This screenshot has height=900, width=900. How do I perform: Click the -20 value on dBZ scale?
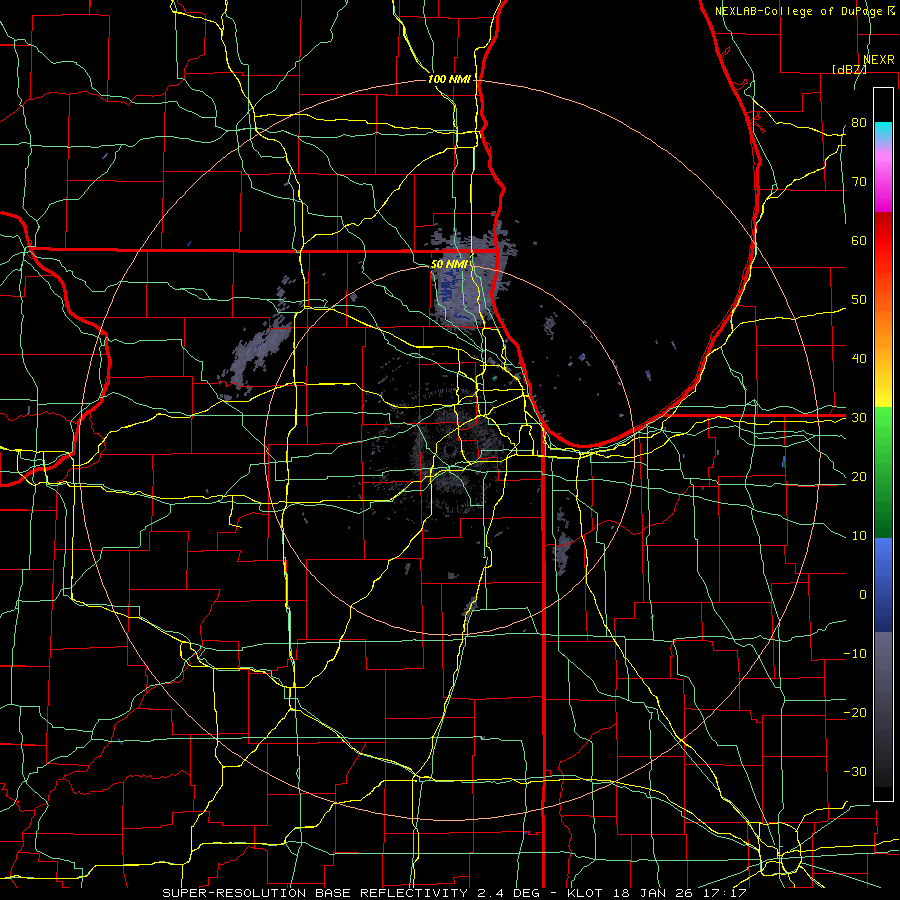(x=855, y=713)
